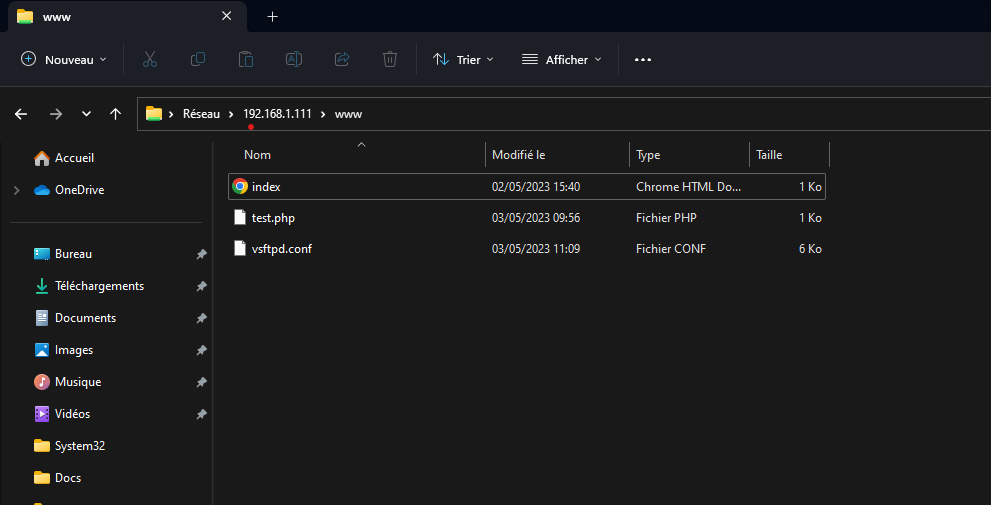The width and height of the screenshot is (991, 505).
Task: Click www in the address breadcrumb
Action: point(348,114)
